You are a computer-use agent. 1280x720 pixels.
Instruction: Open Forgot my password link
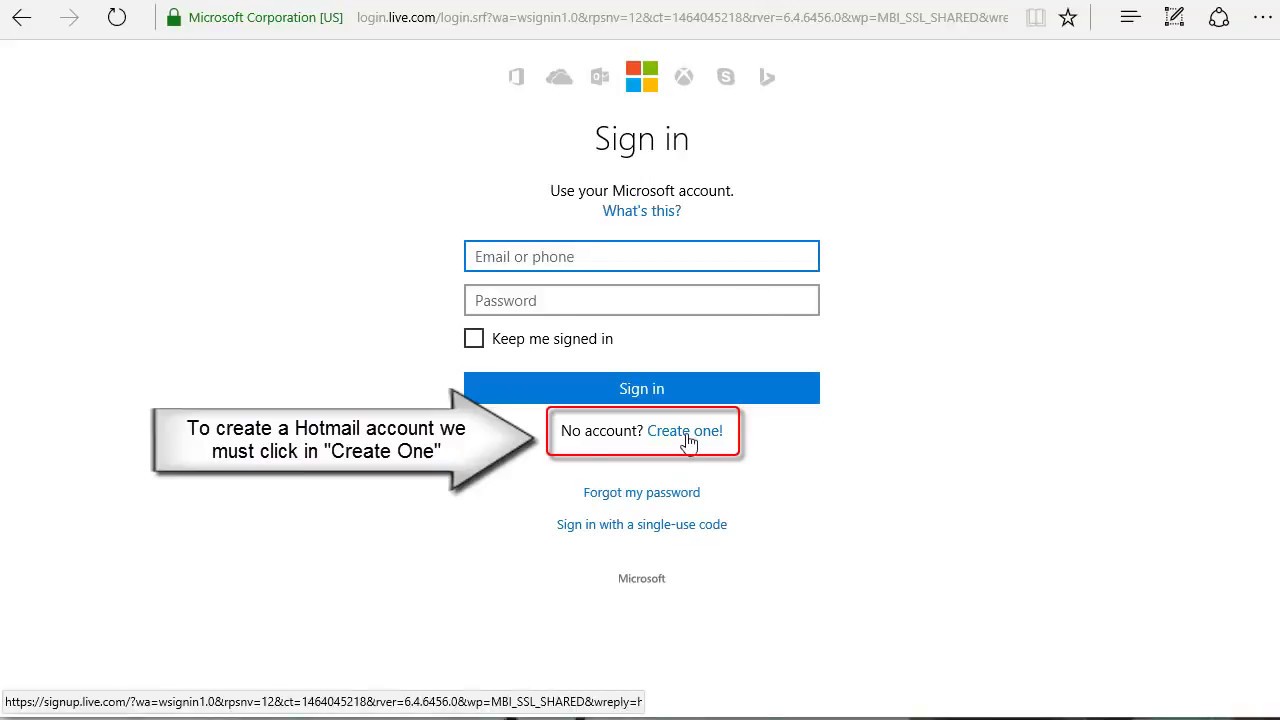(x=642, y=492)
